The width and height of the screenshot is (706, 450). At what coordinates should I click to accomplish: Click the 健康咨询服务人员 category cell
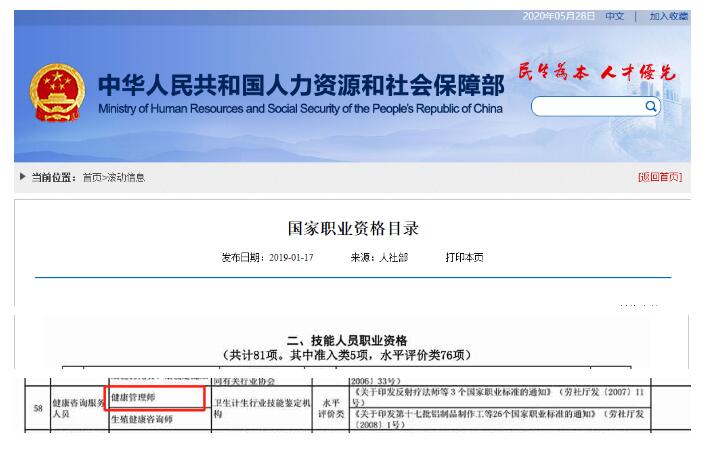pyautogui.click(x=78, y=408)
